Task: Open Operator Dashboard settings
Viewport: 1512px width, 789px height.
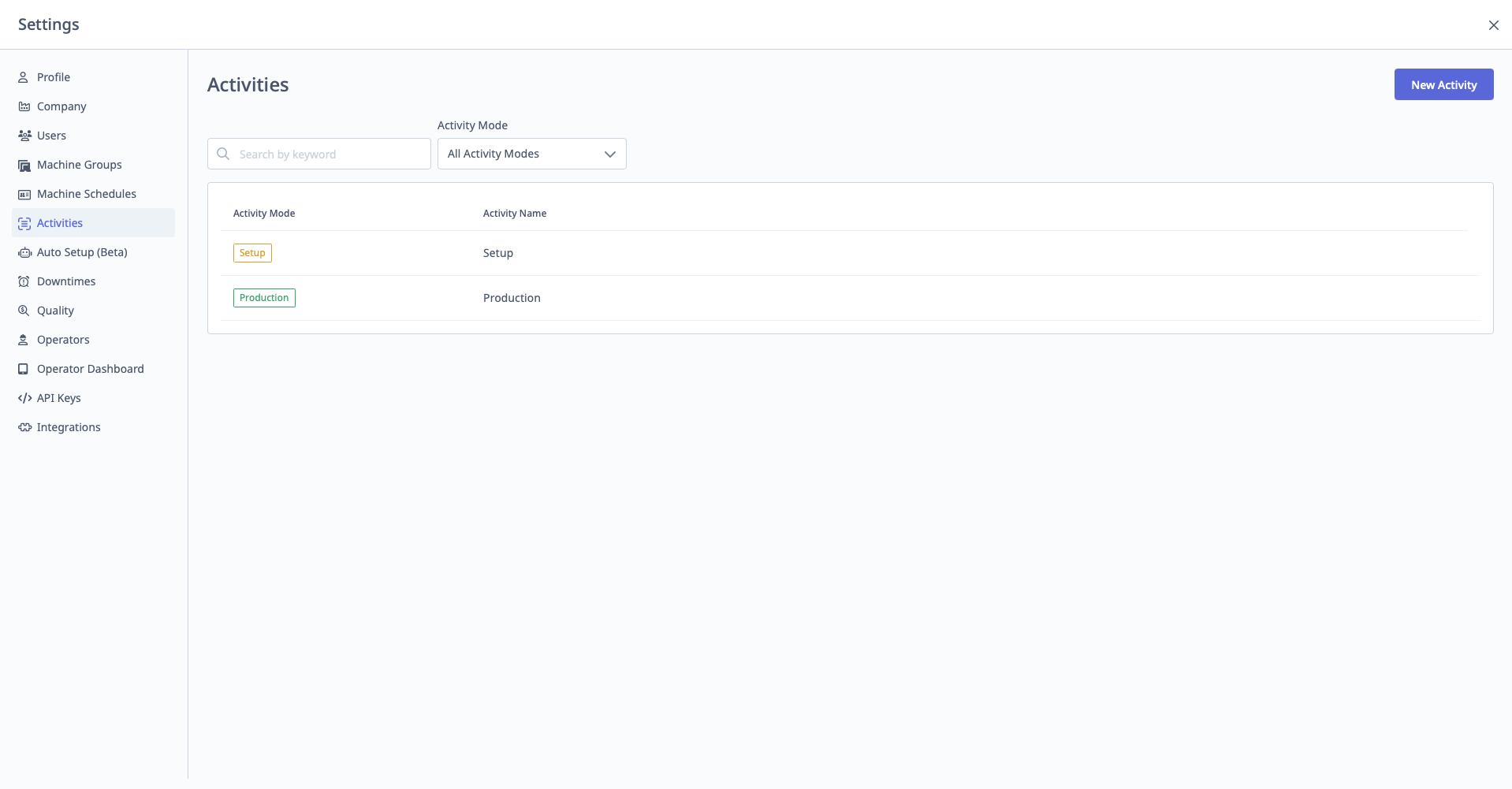Action: [x=90, y=369]
